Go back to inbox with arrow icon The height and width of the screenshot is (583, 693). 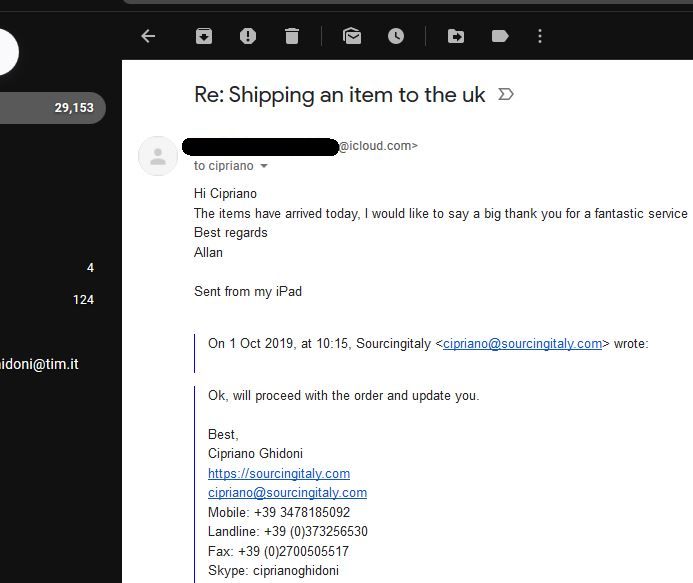click(148, 36)
